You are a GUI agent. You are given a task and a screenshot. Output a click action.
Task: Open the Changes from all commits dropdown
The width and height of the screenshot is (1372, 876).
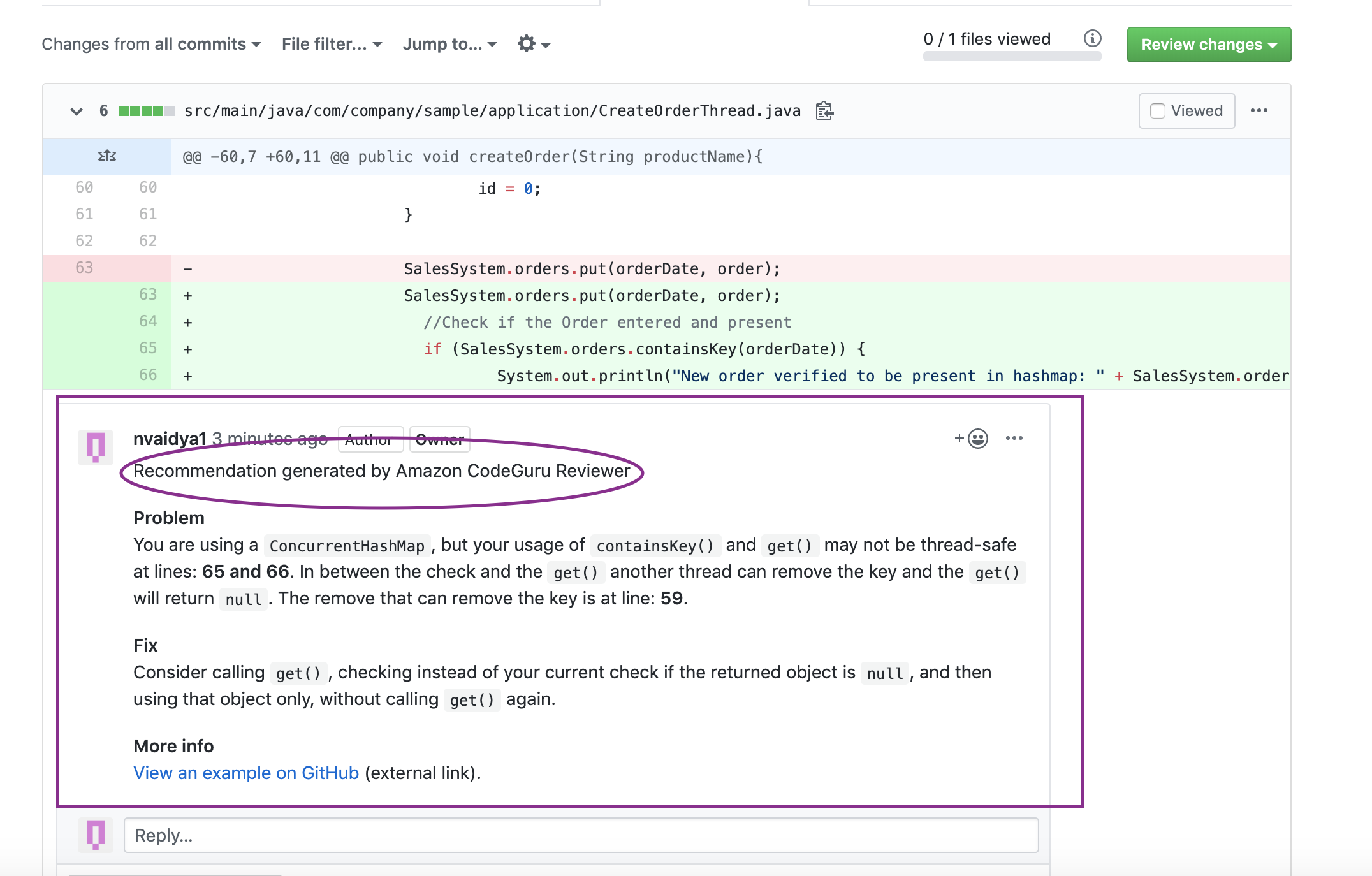tap(151, 44)
